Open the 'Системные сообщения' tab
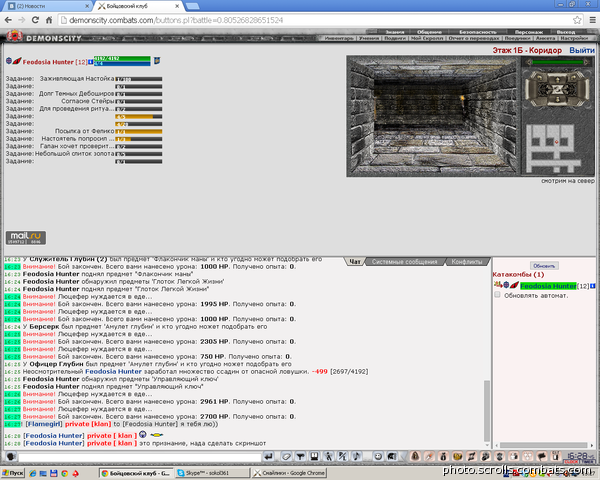The image size is (600, 480). (404, 262)
